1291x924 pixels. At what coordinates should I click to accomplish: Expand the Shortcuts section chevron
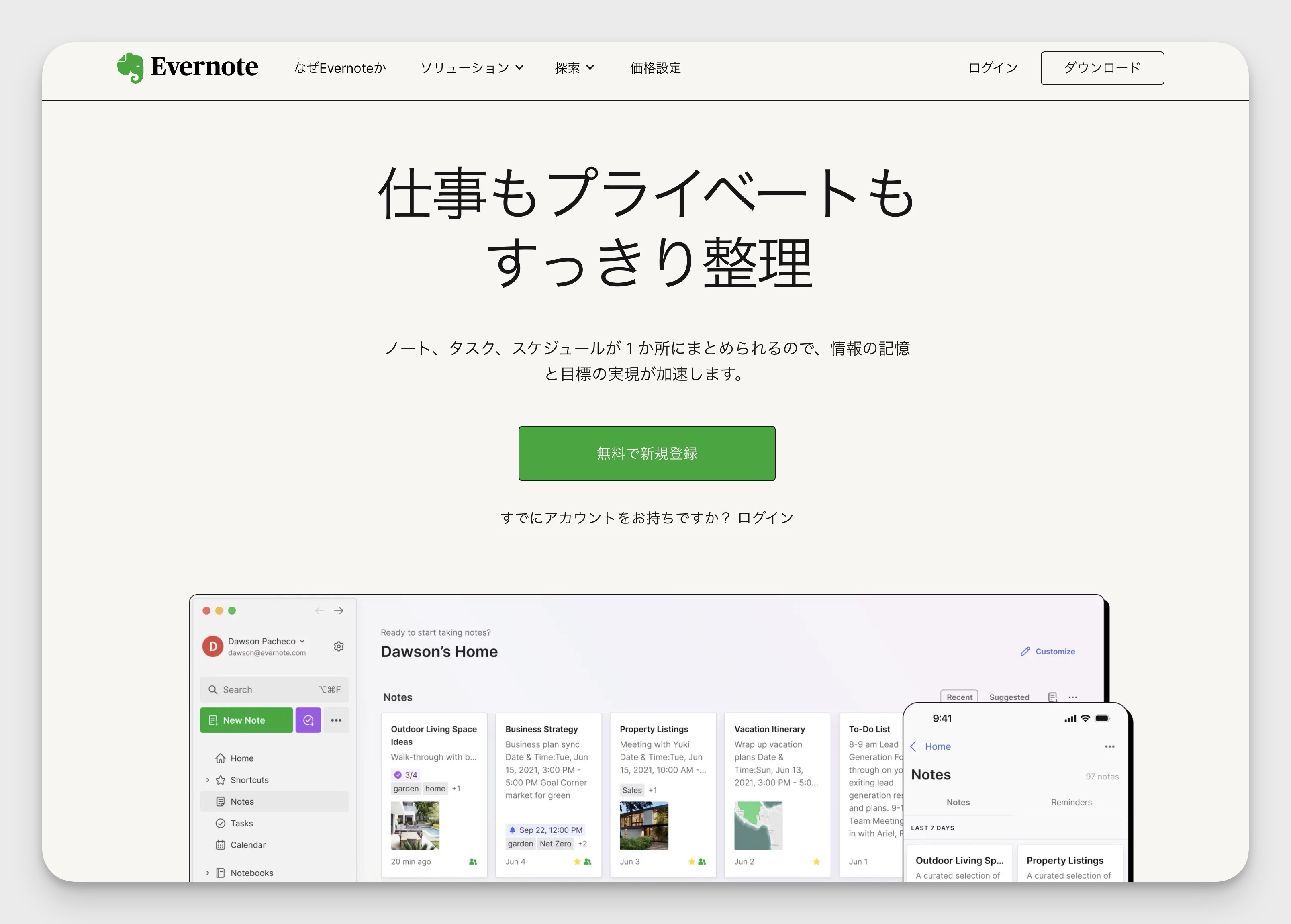[208, 780]
